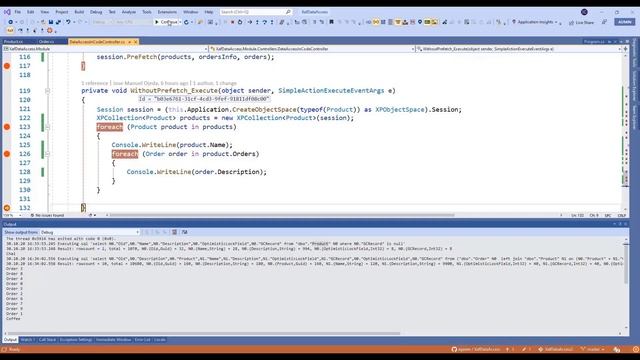Click the Live Share button
The height and width of the screenshot is (360, 640).
tap(582, 22)
